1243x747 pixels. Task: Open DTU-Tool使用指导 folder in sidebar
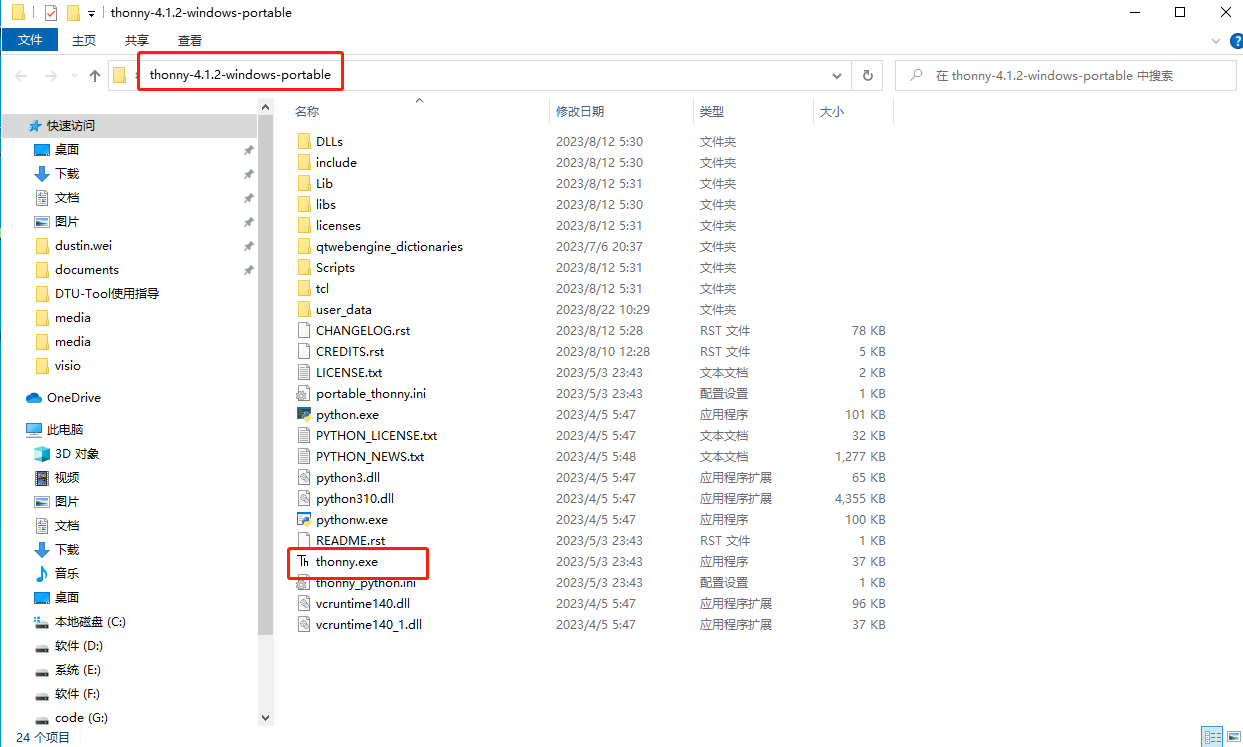107,293
